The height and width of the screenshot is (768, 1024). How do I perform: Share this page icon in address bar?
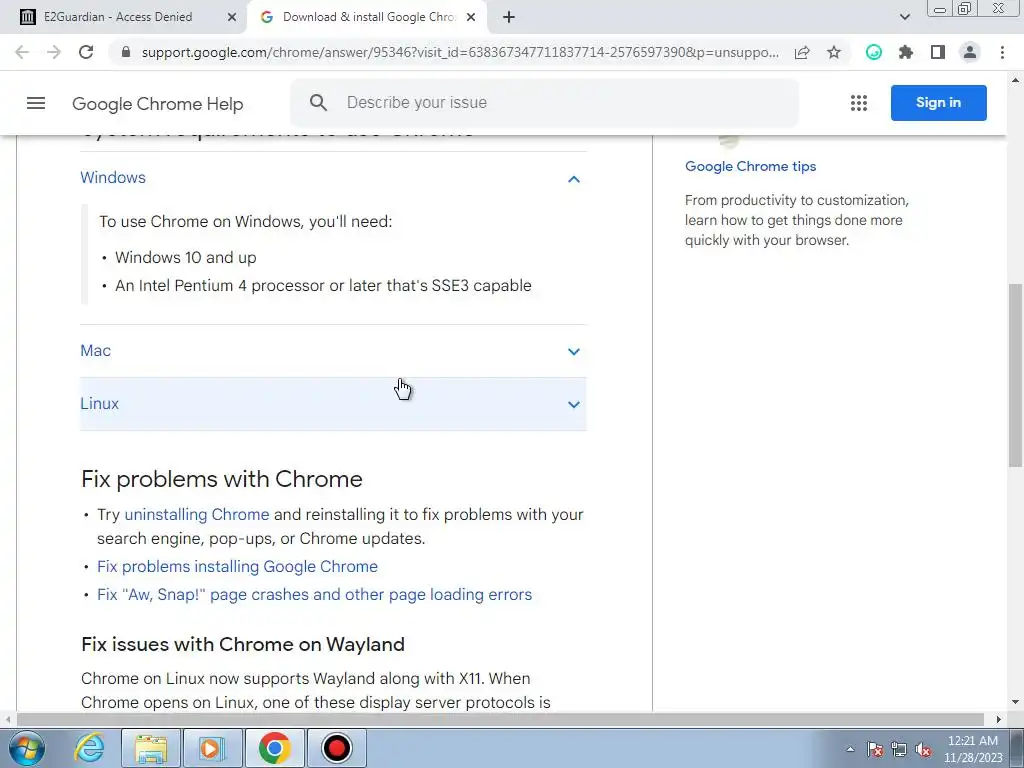(802, 52)
